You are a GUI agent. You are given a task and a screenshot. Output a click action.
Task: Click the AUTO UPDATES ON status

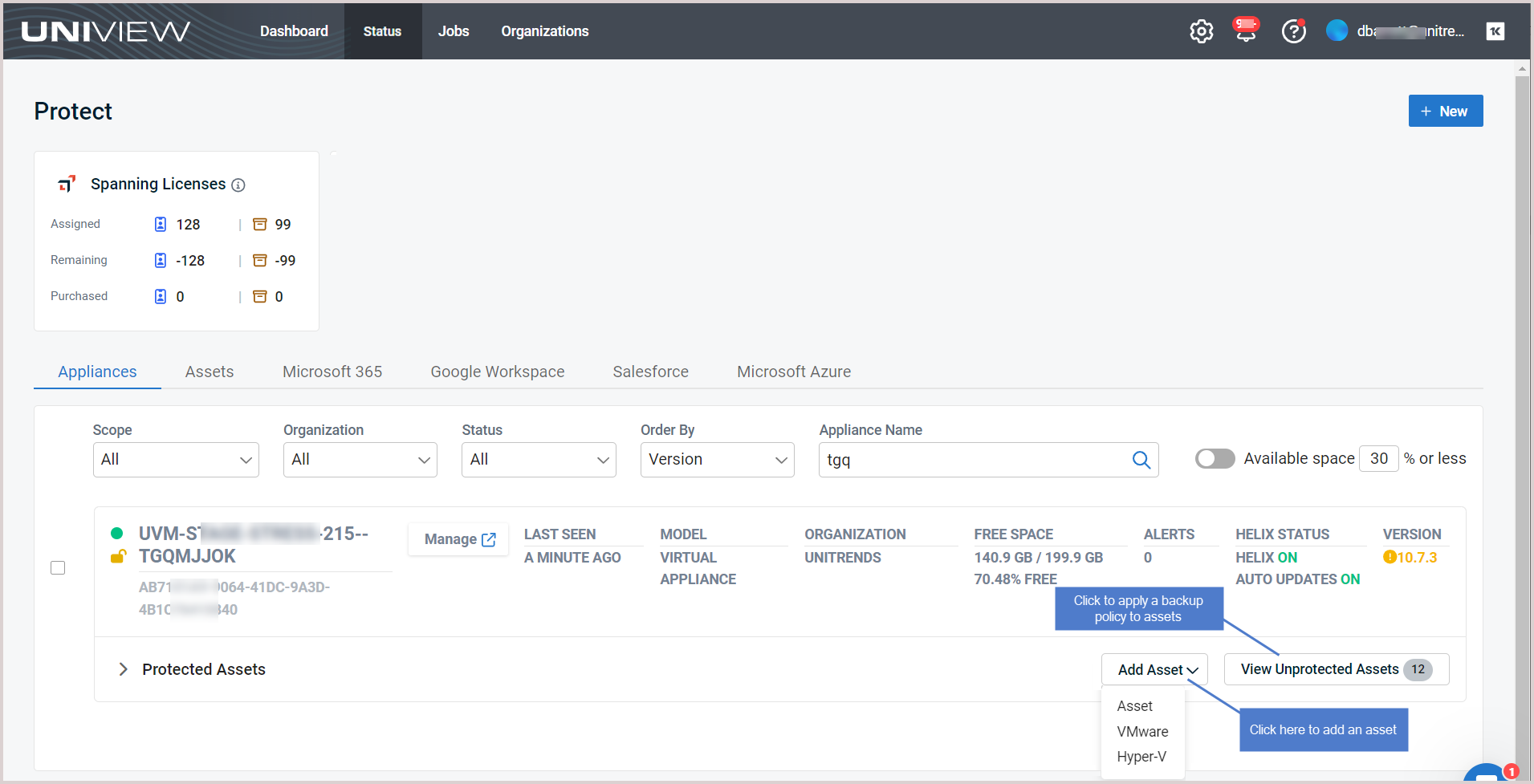pos(1298,579)
